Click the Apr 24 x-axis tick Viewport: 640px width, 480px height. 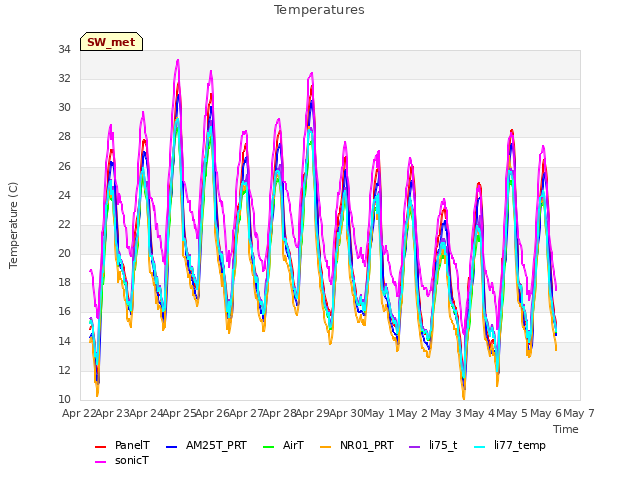point(146,413)
